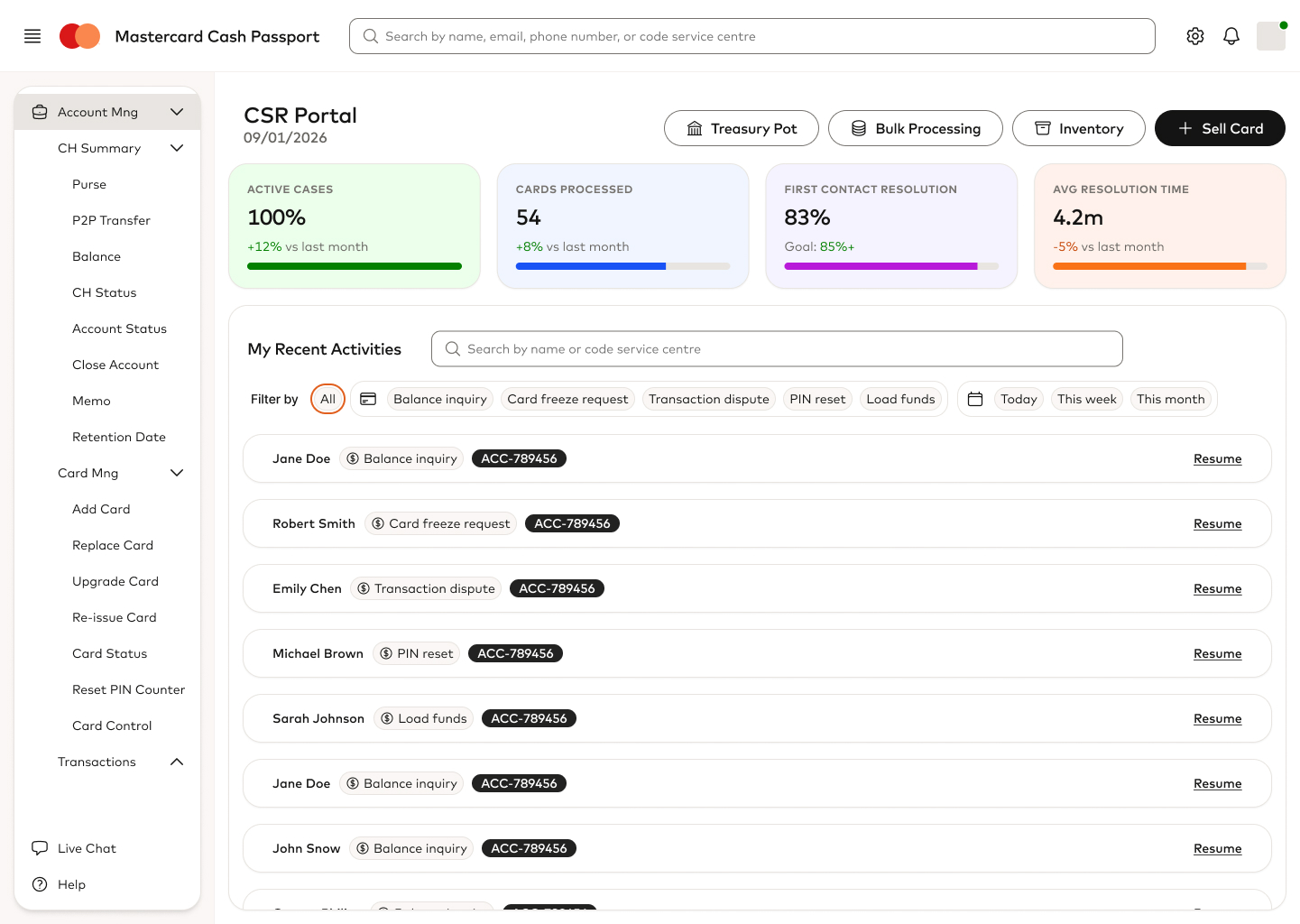Open the Replace Card page
Image resolution: width=1300 pixels, height=924 pixels.
pyautogui.click(x=112, y=545)
